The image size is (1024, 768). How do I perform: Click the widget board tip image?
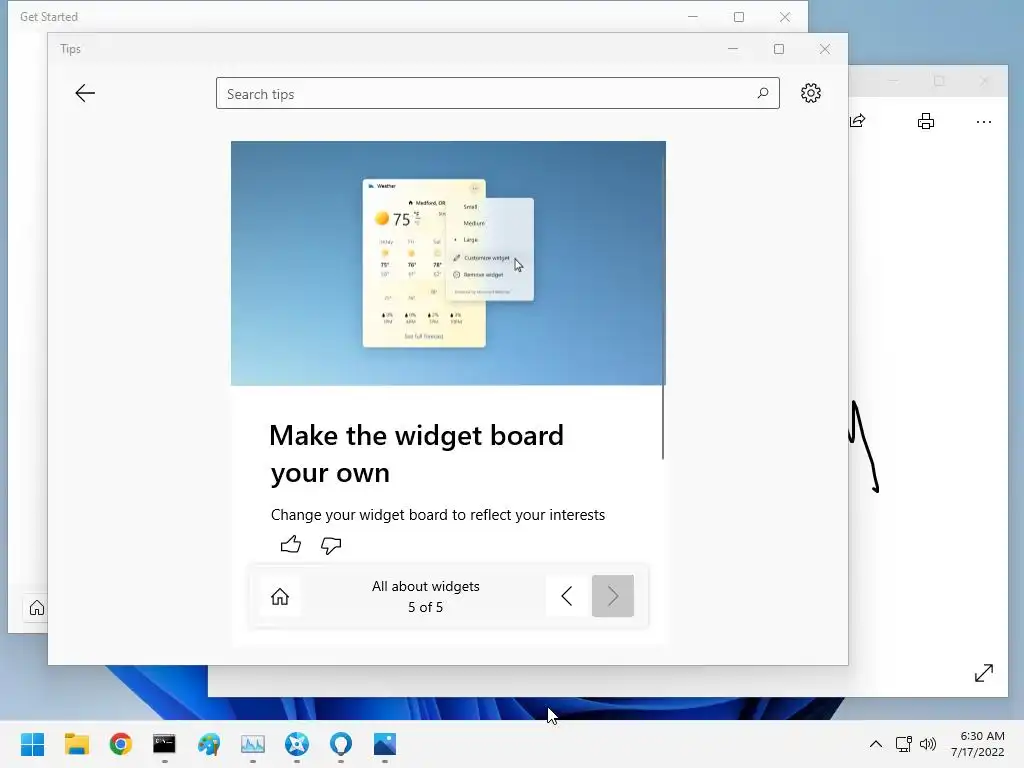point(448,263)
